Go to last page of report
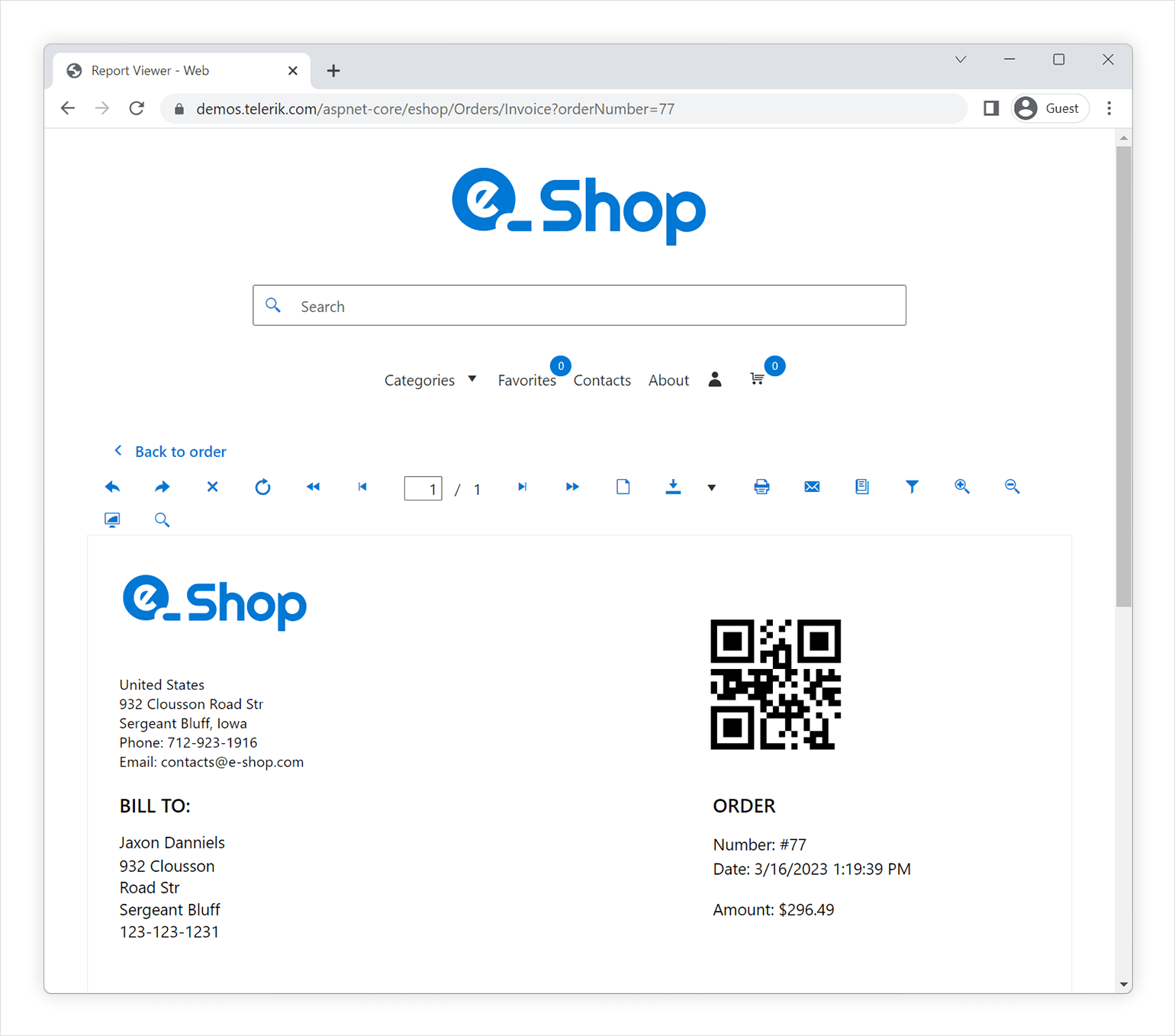Image resolution: width=1175 pixels, height=1036 pixels. (x=572, y=487)
